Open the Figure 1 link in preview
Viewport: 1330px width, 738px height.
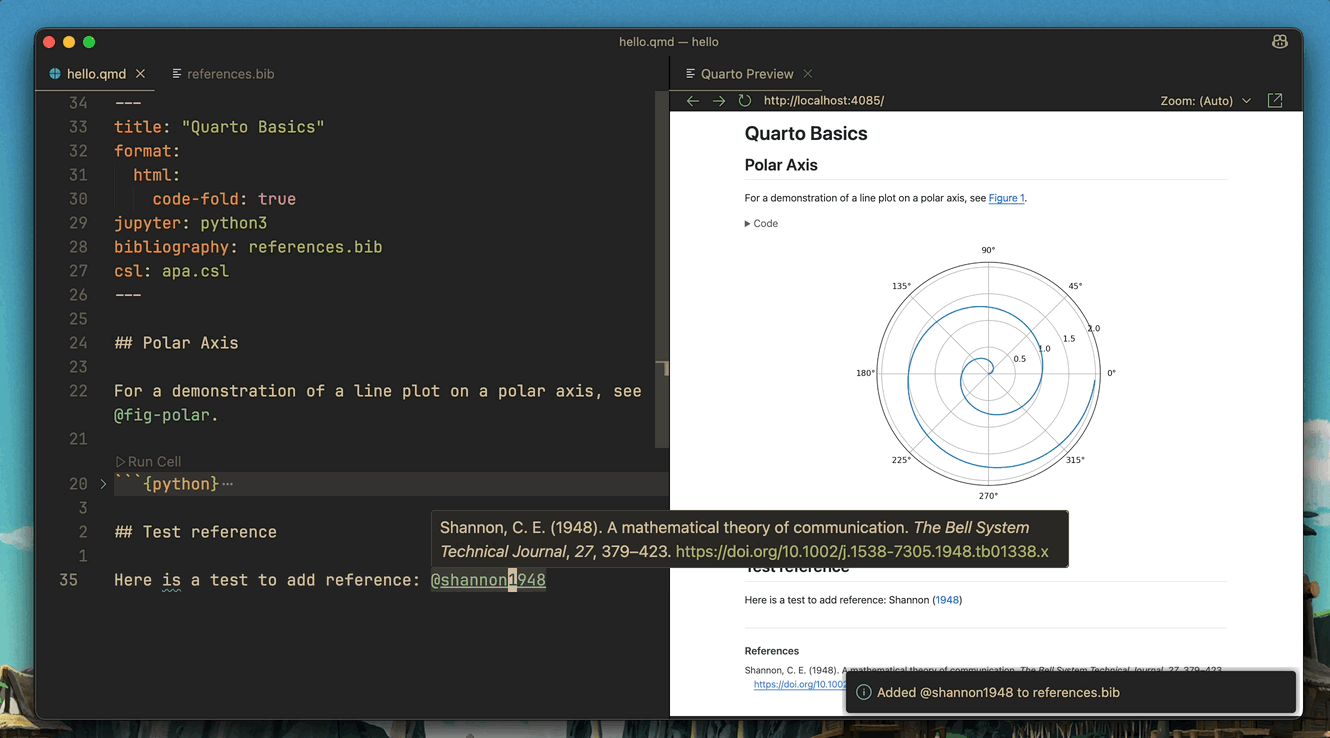click(1006, 198)
